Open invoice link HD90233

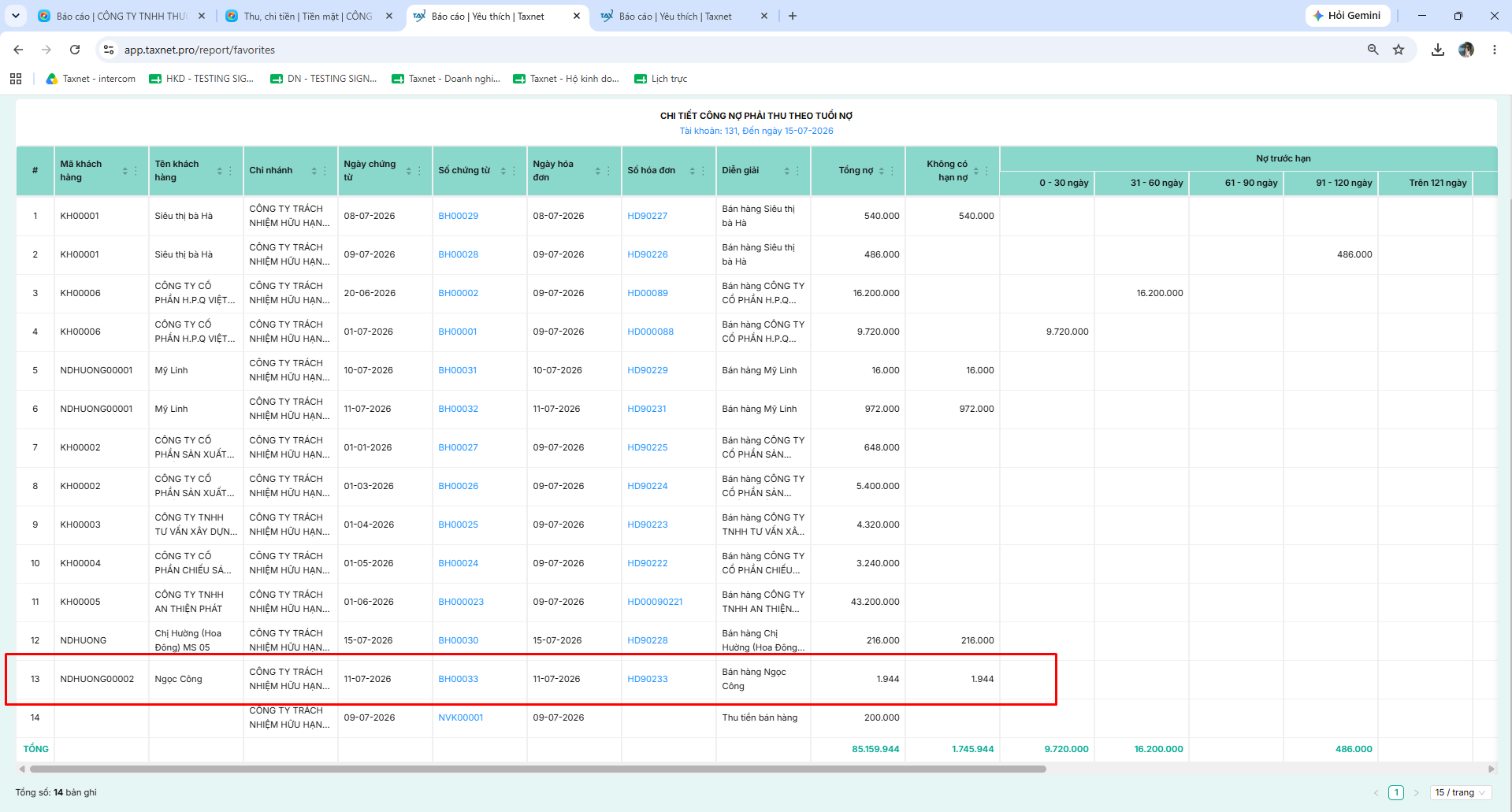[647, 679]
